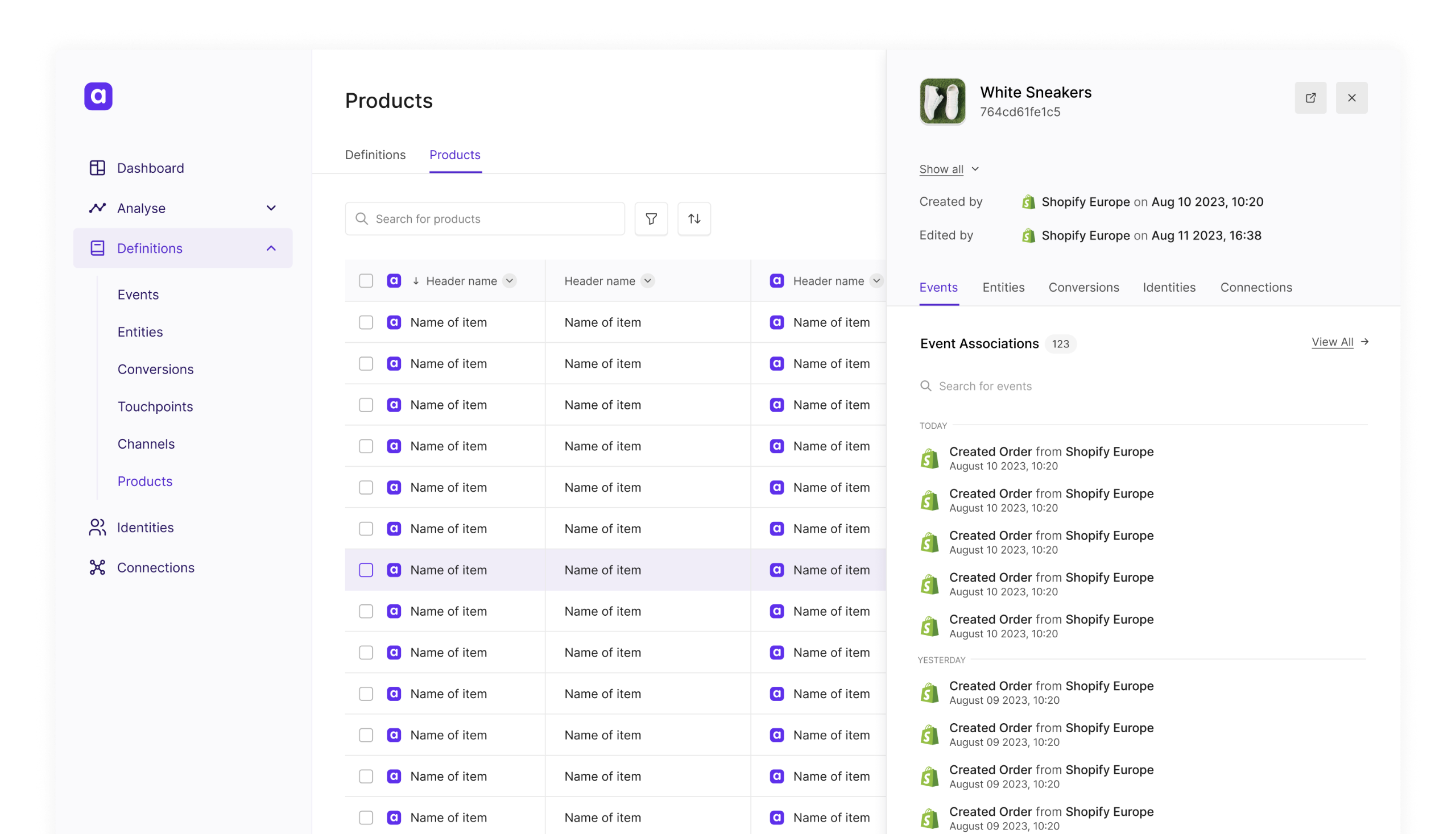The image size is (1456, 834).
Task: Select the Dashboard icon in sidebar
Action: coord(97,168)
